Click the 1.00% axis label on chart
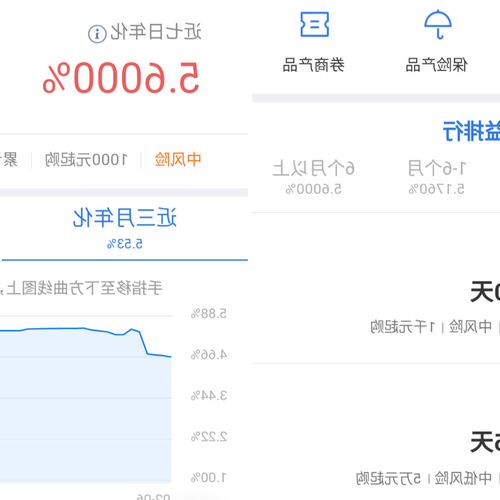The height and width of the screenshot is (500, 500). [x=209, y=478]
